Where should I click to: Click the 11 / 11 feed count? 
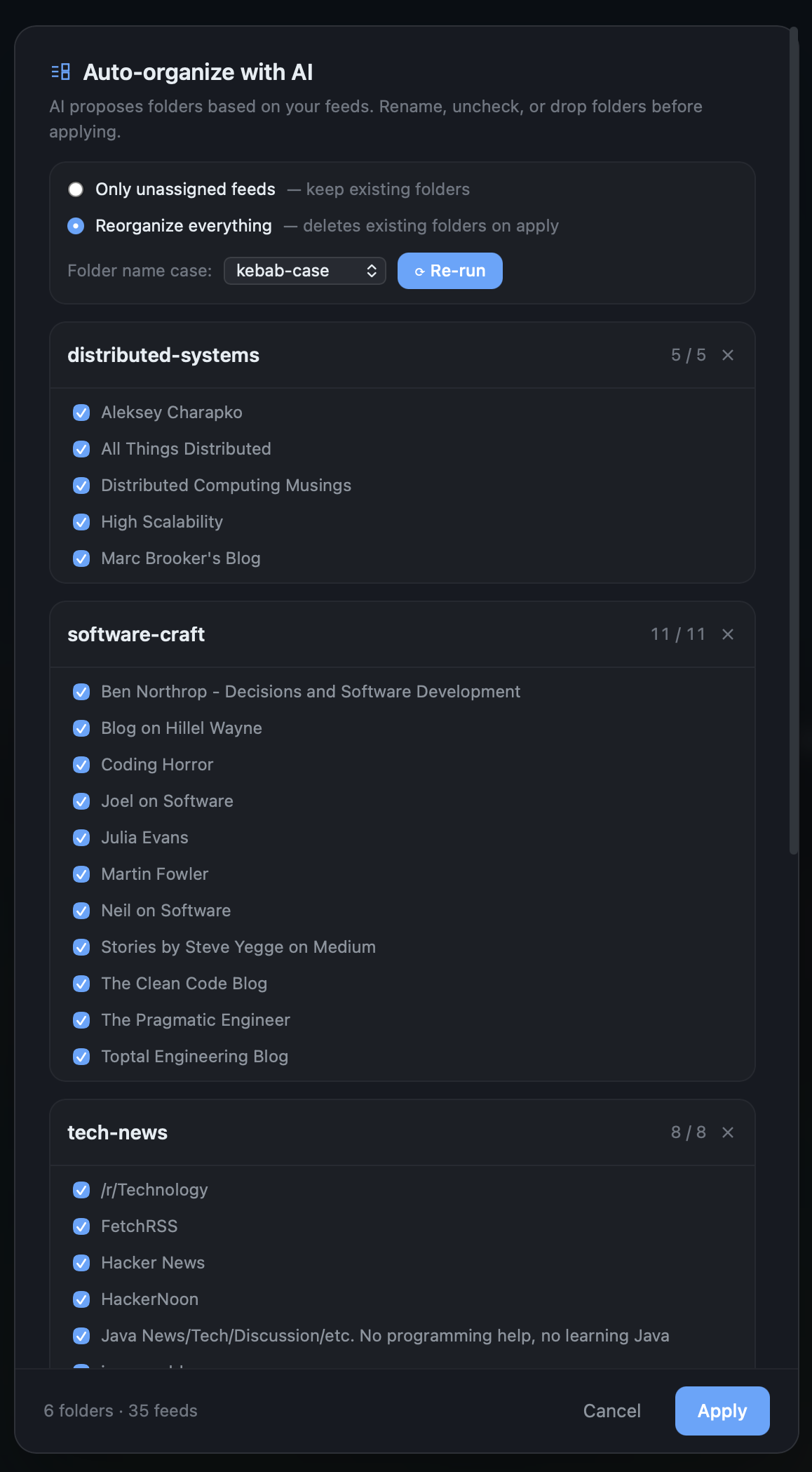pyautogui.click(x=678, y=634)
